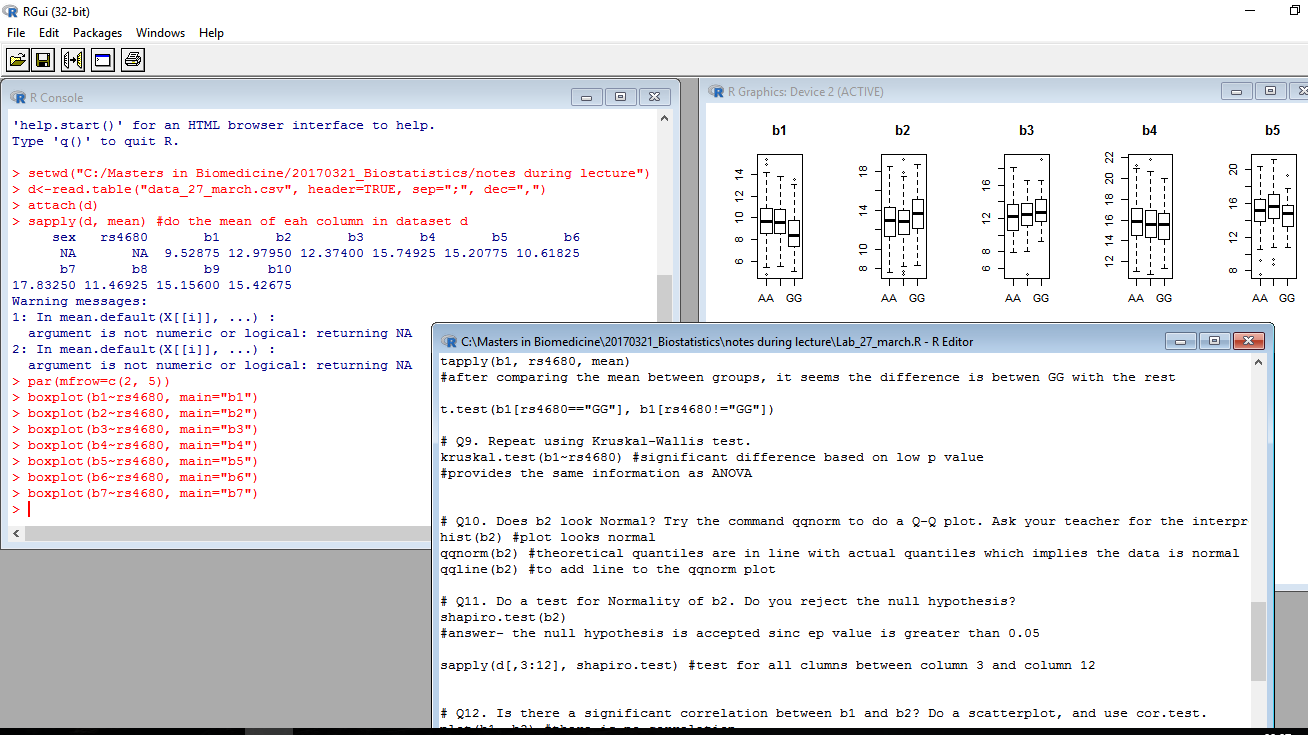
Task: Open the Windows menu
Action: (160, 33)
